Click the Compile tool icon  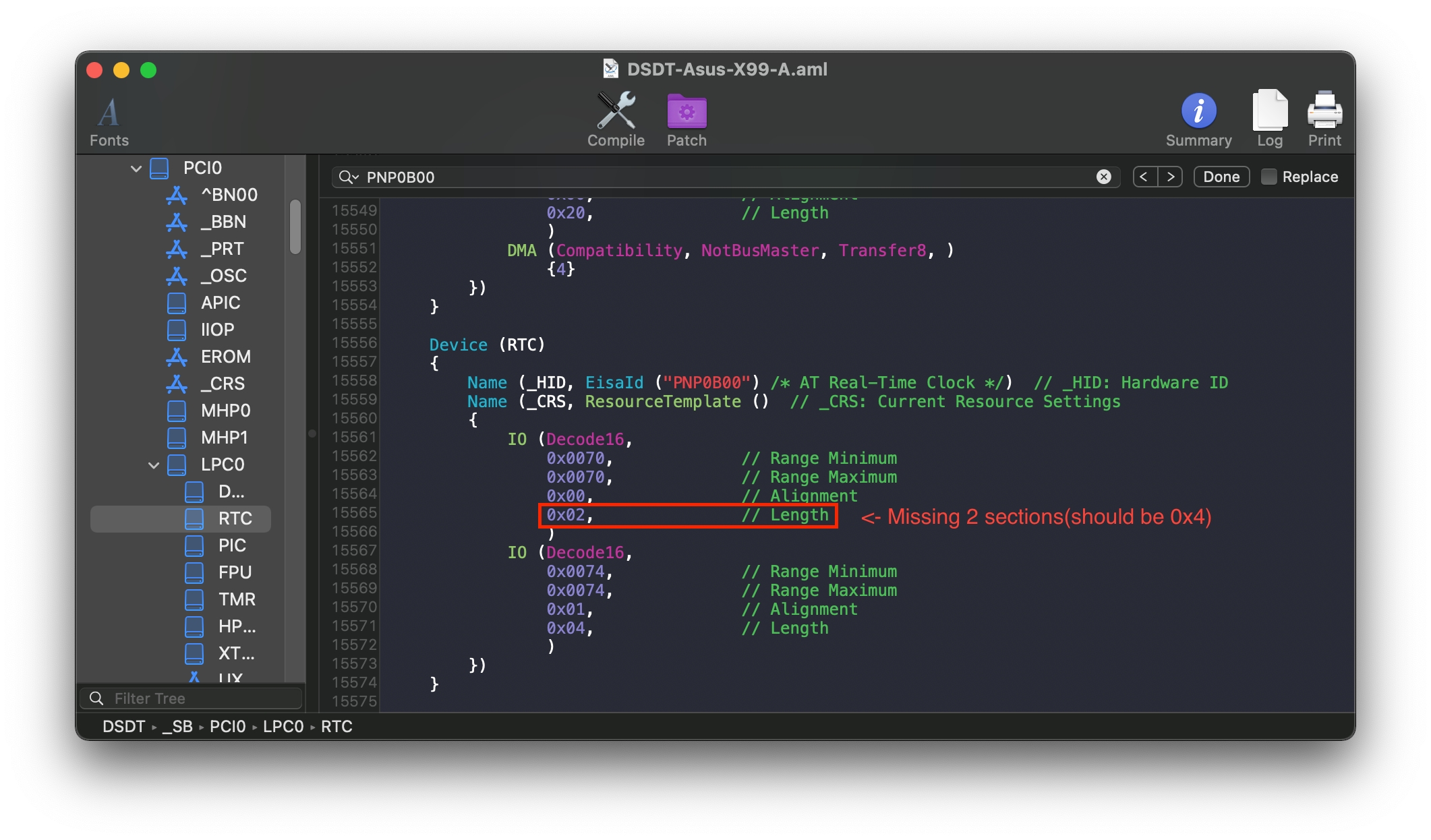click(615, 111)
